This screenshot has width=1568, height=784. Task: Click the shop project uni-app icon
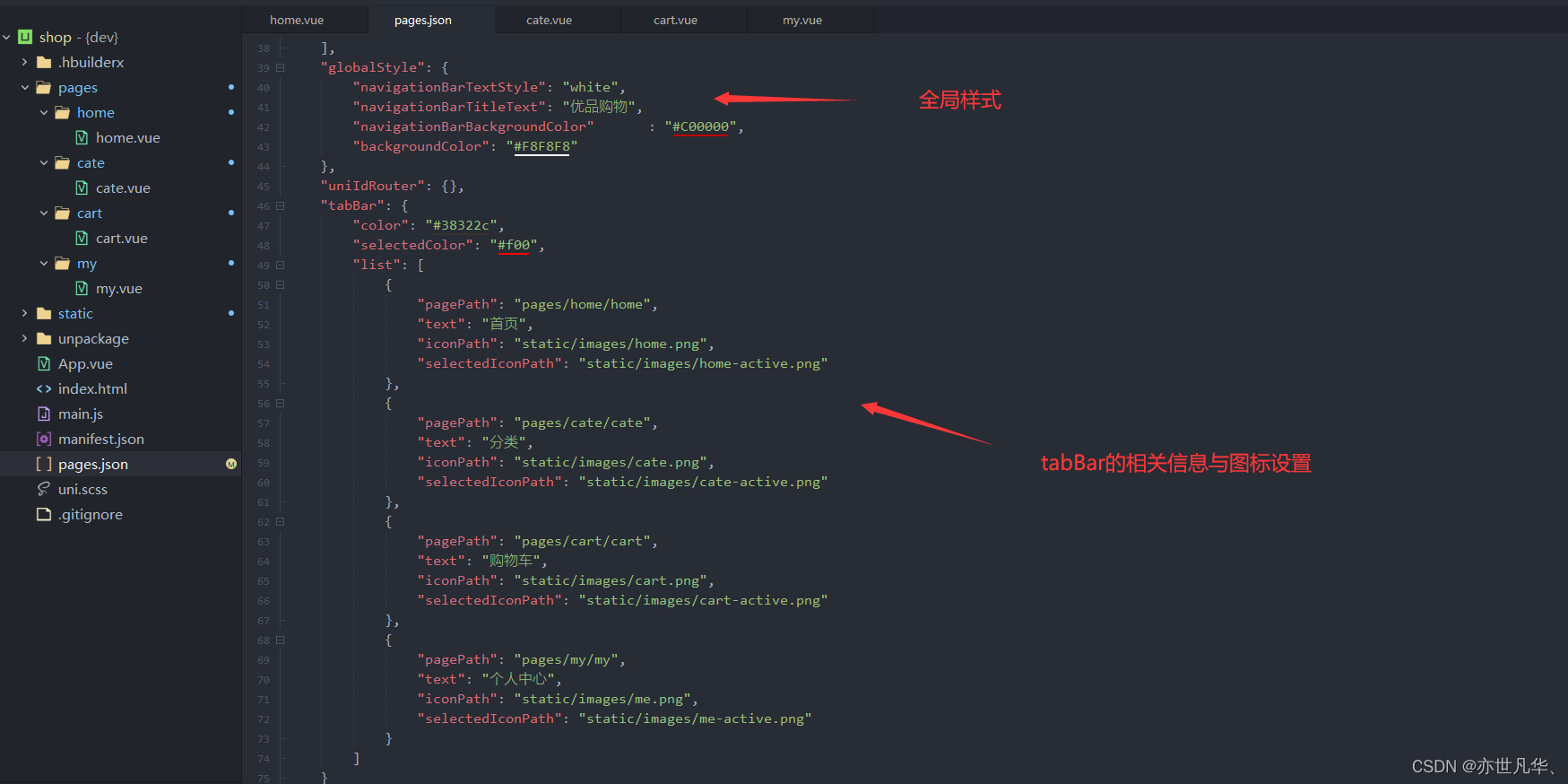(25, 37)
